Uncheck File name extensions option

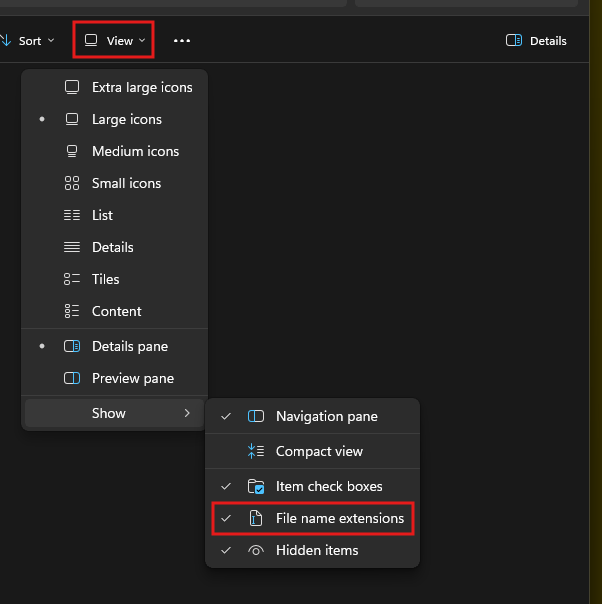339,518
